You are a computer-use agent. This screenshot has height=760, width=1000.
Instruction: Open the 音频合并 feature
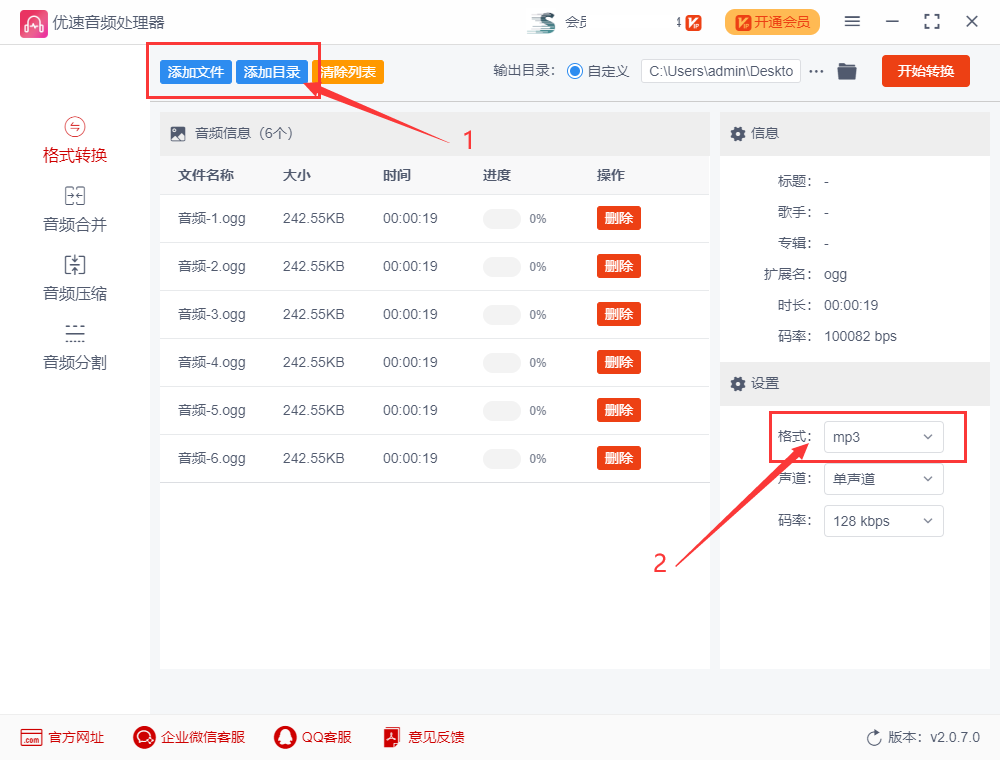click(x=74, y=208)
